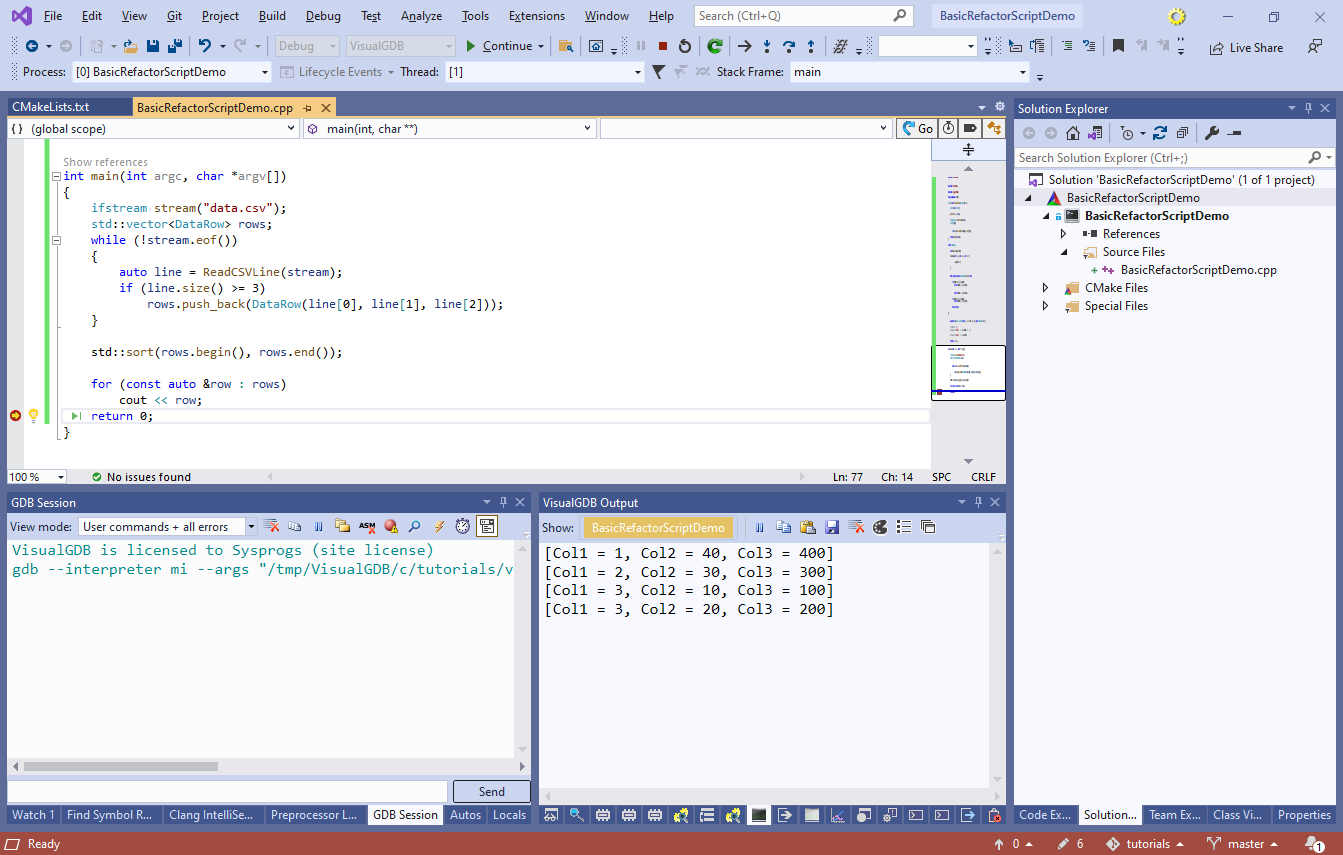Click the thread filter funnel icon
Image resolution: width=1343 pixels, height=855 pixels.
click(x=658, y=72)
